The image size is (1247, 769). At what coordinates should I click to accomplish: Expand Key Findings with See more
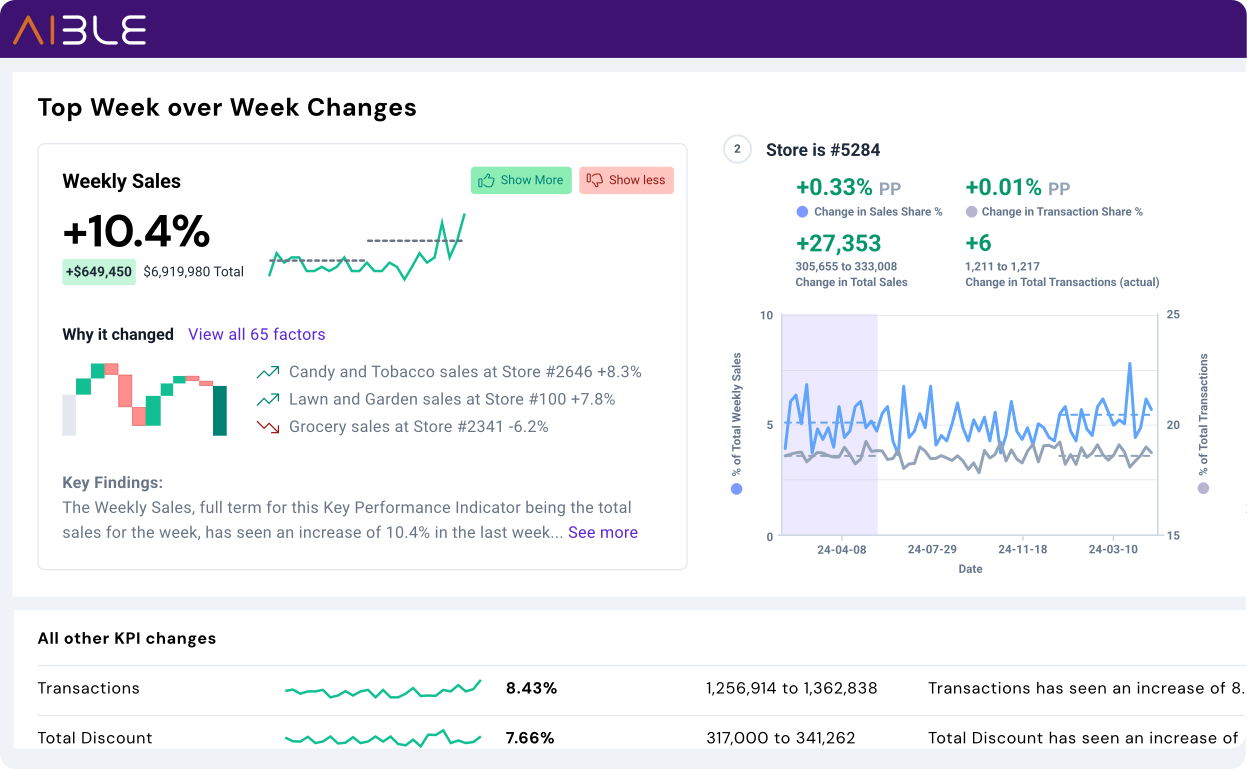[x=602, y=532]
